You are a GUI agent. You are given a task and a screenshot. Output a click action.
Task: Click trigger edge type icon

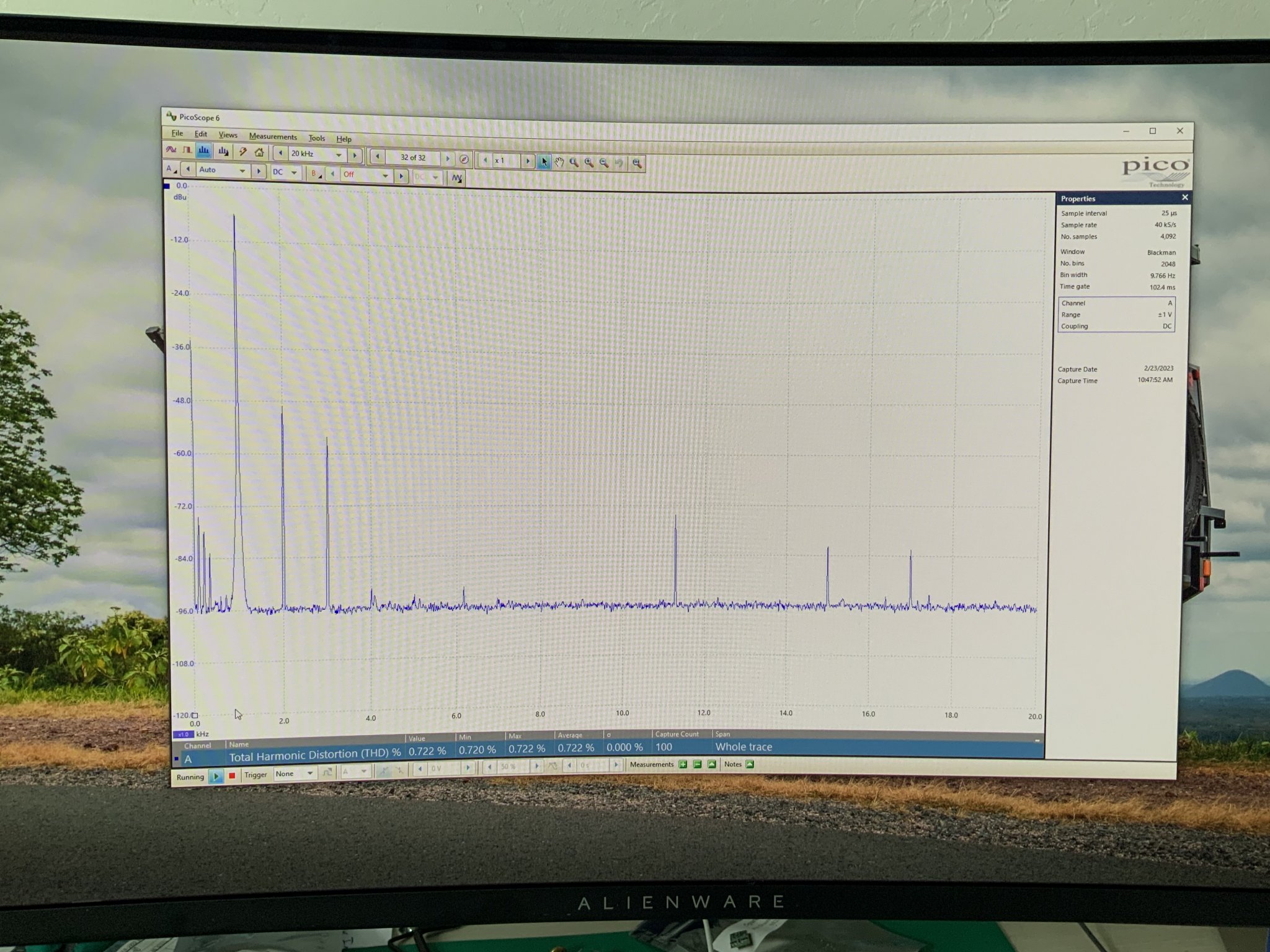(327, 772)
